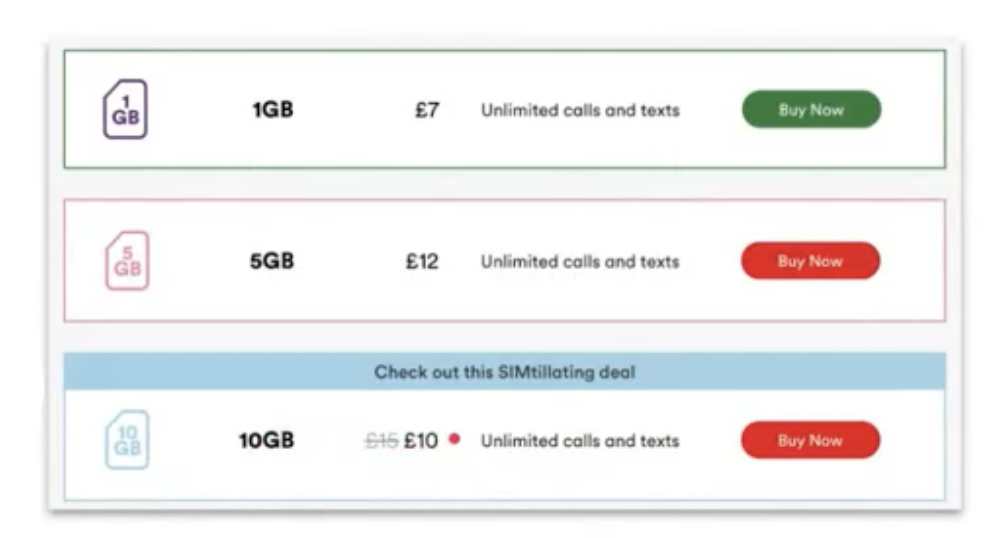Viewport: 990px width, 538px height.
Task: Buy the 10GB discounted plan
Action: click(811, 440)
